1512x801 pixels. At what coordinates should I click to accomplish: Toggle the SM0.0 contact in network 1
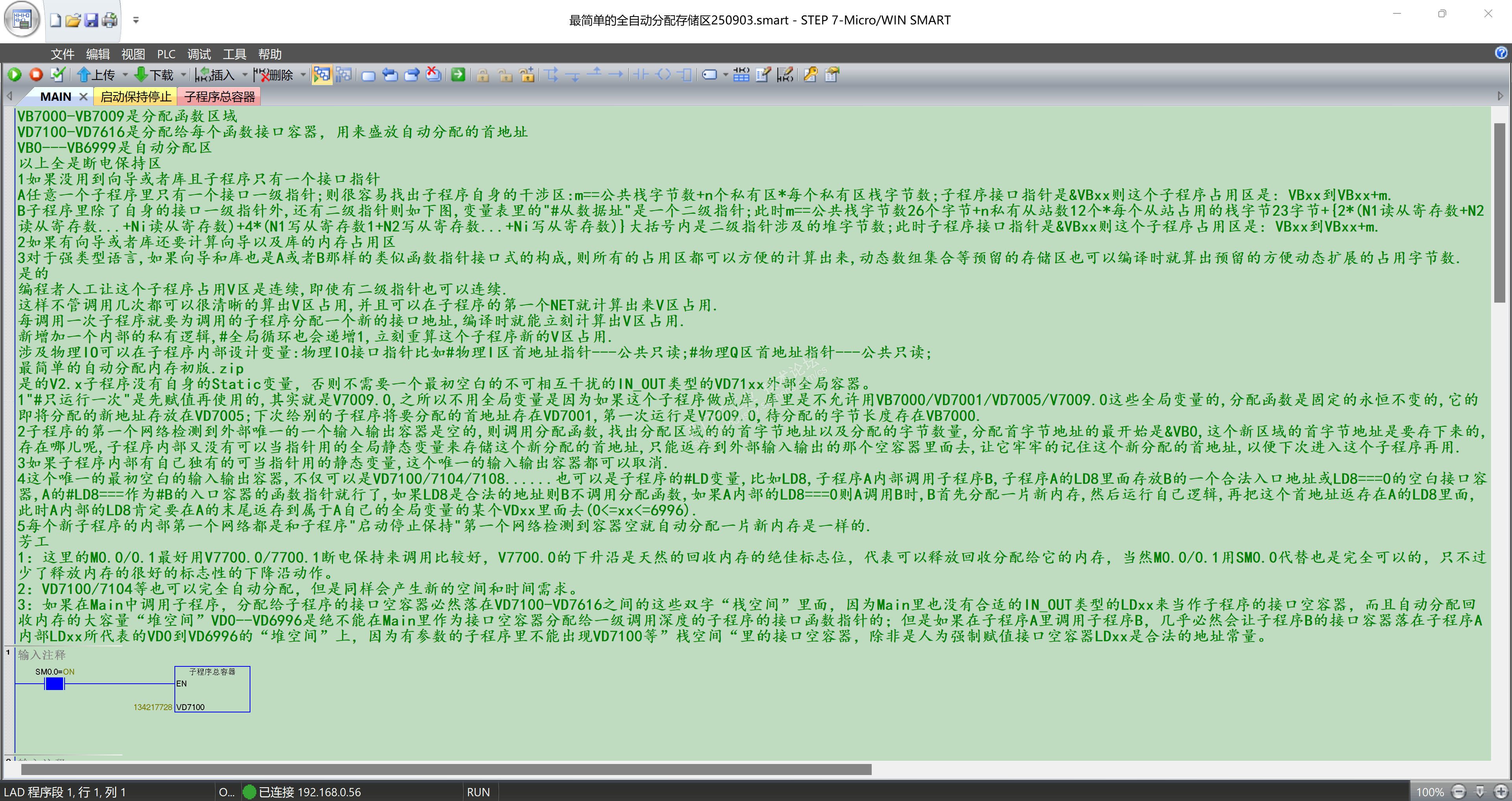coord(55,684)
